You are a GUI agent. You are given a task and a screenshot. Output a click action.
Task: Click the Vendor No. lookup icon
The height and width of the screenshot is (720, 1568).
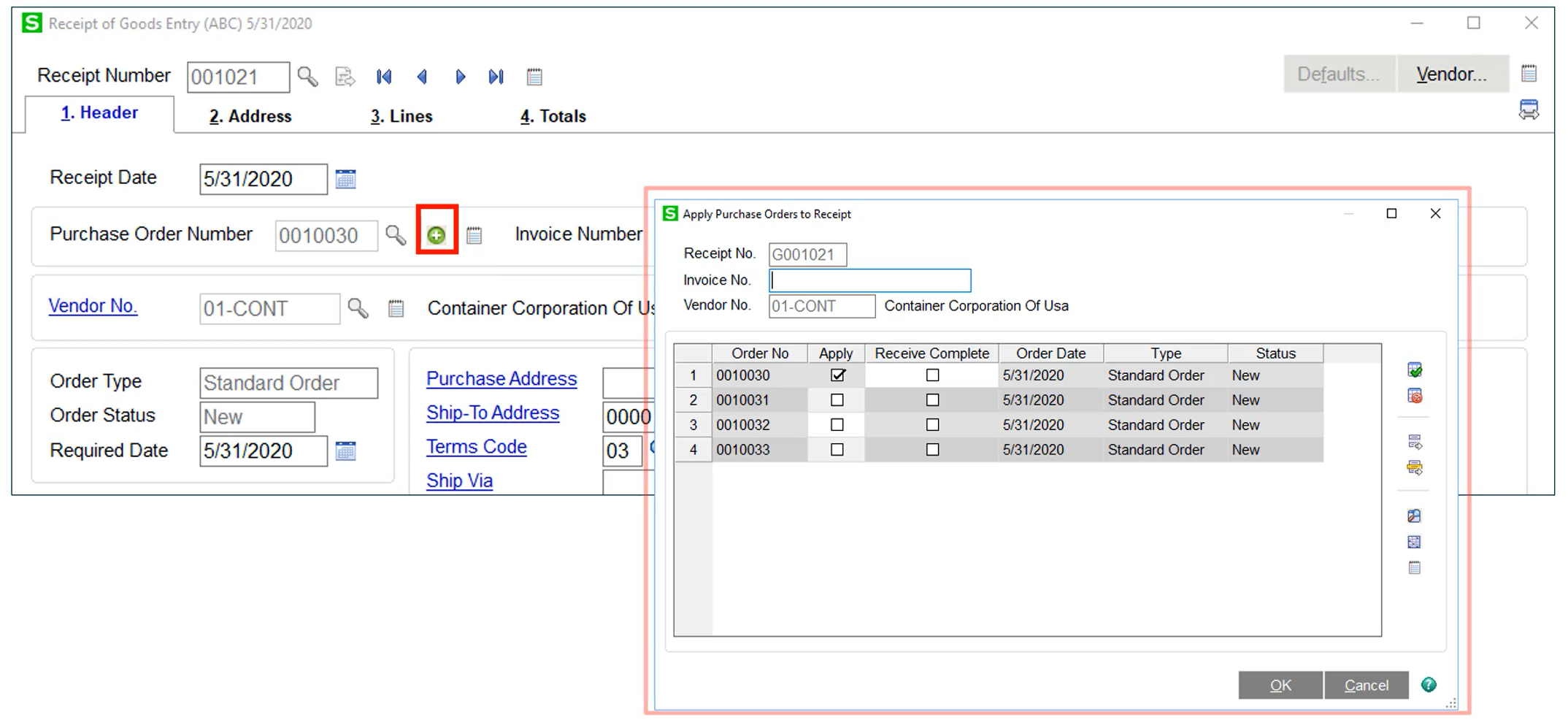[357, 308]
